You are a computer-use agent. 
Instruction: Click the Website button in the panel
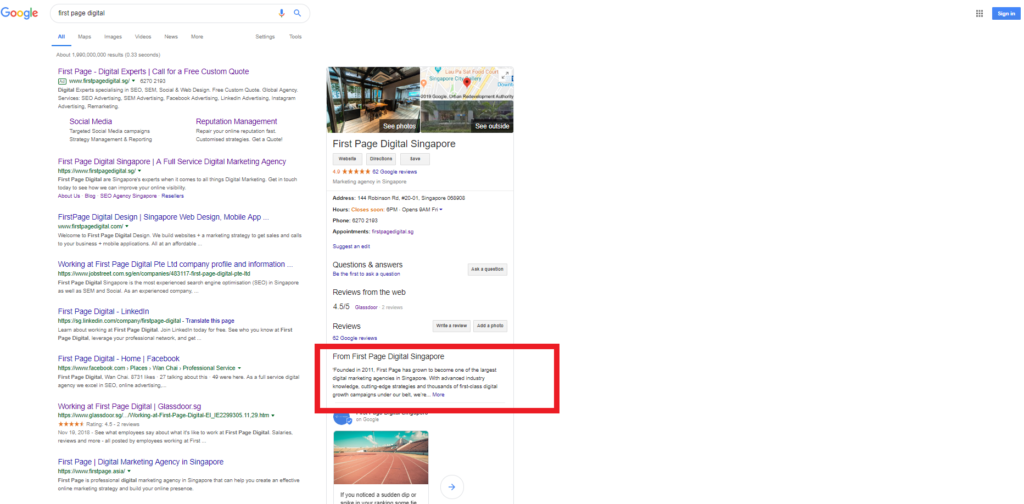(x=347, y=159)
